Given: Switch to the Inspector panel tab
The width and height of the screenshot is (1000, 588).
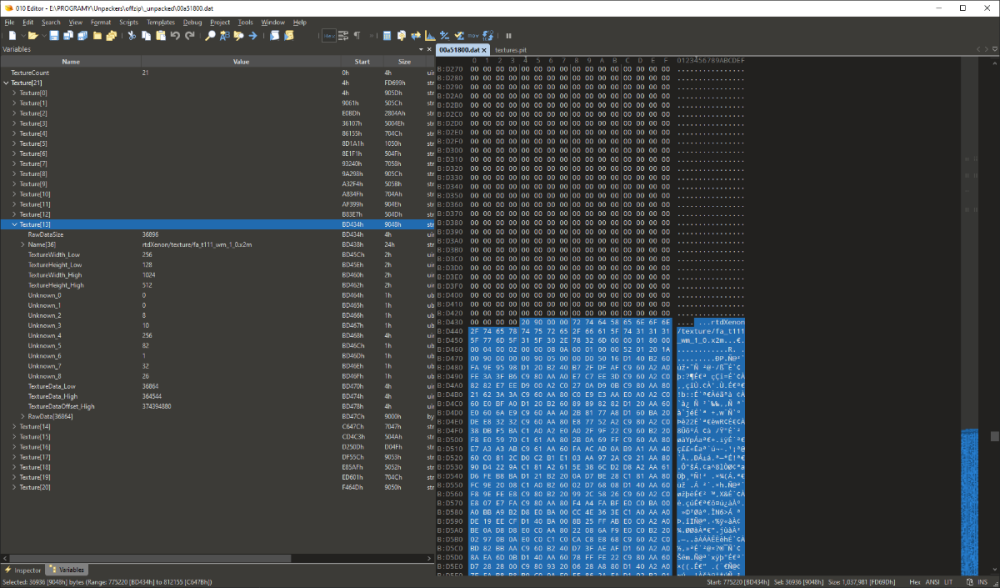Looking at the screenshot, I should tap(26, 569).
